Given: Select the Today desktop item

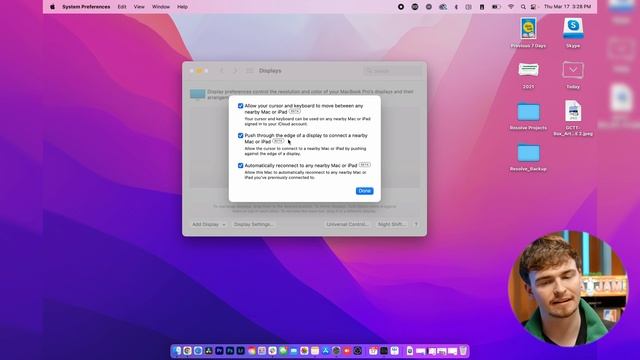Looking at the screenshot, I should [573, 75].
